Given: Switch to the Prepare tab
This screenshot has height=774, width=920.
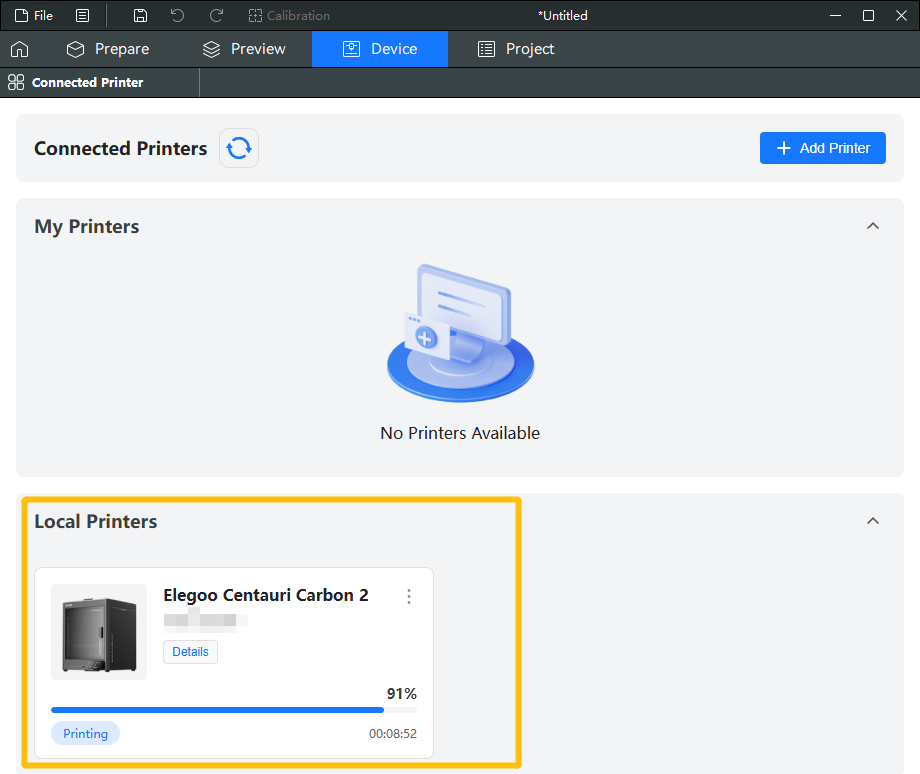Looking at the screenshot, I should coord(108,49).
